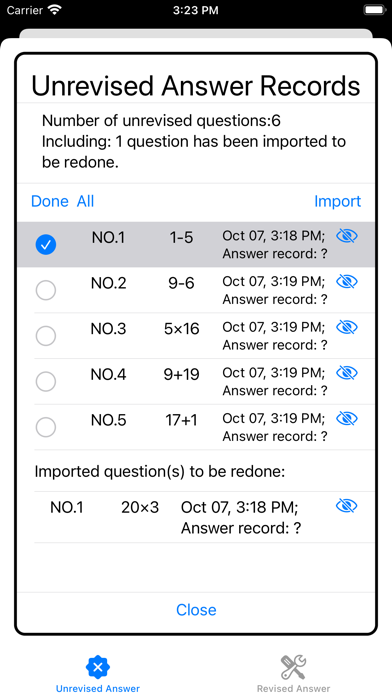
Task: Show hidden answer for the 5×16 question
Action: click(347, 328)
